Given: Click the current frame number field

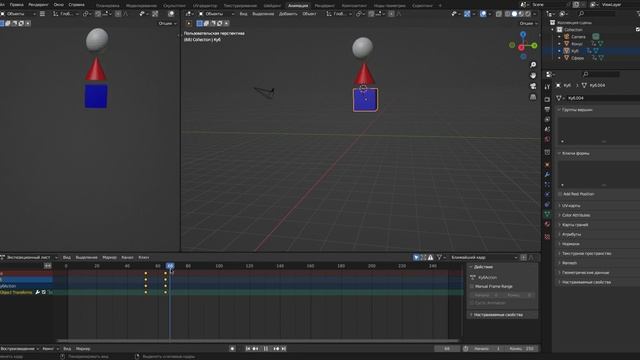Looking at the screenshot, I should point(447,349).
